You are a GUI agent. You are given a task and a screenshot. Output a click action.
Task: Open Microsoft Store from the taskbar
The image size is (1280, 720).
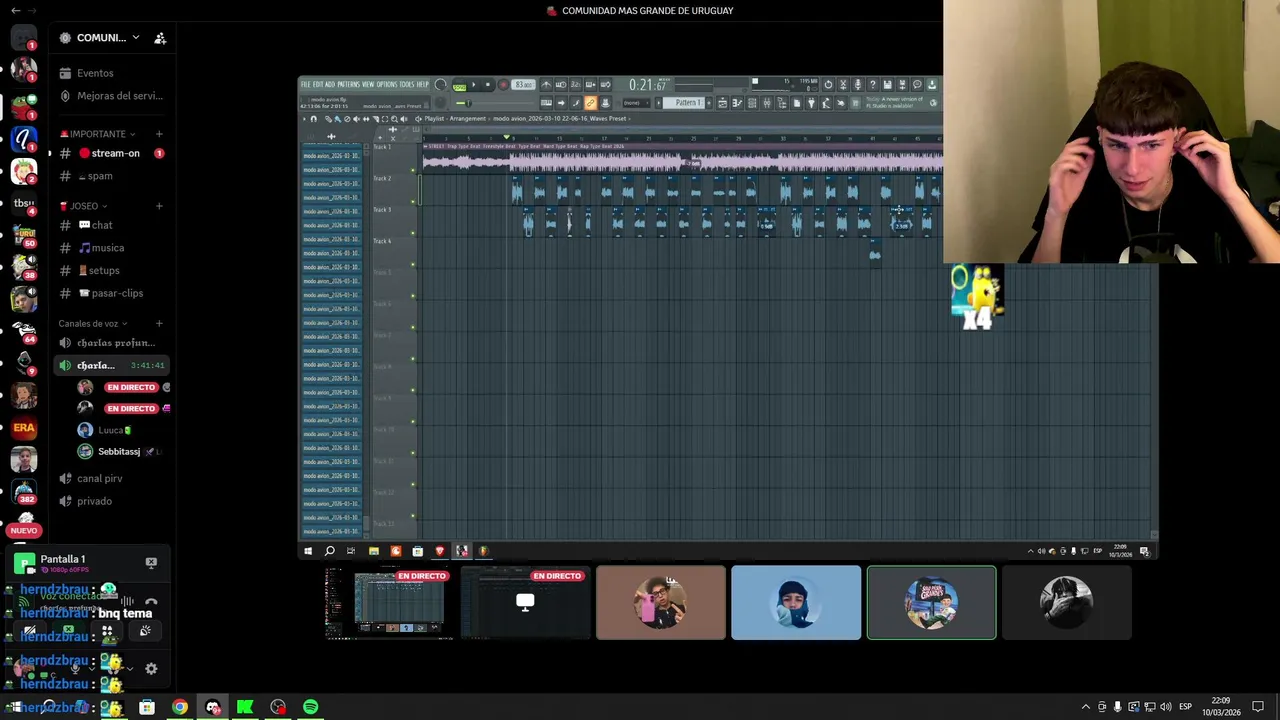[147, 707]
